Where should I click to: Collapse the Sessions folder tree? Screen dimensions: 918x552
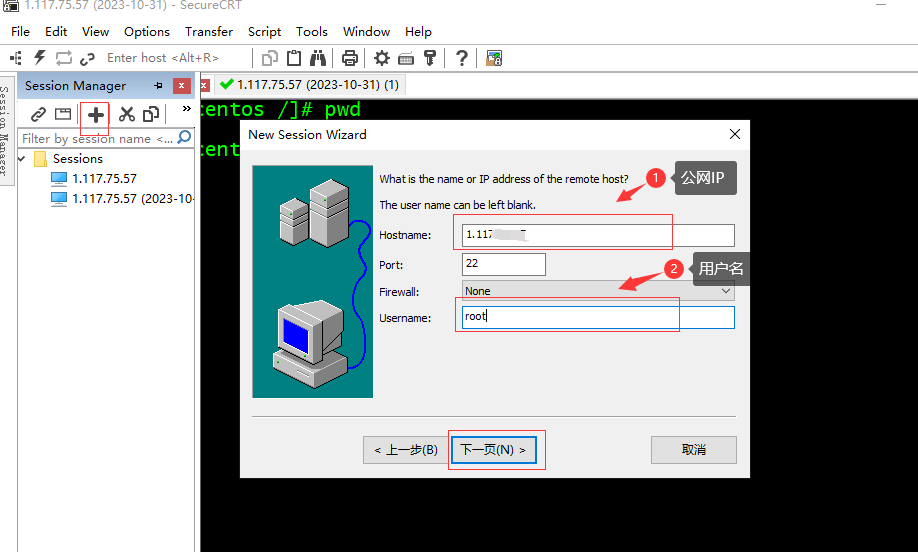coord(22,159)
